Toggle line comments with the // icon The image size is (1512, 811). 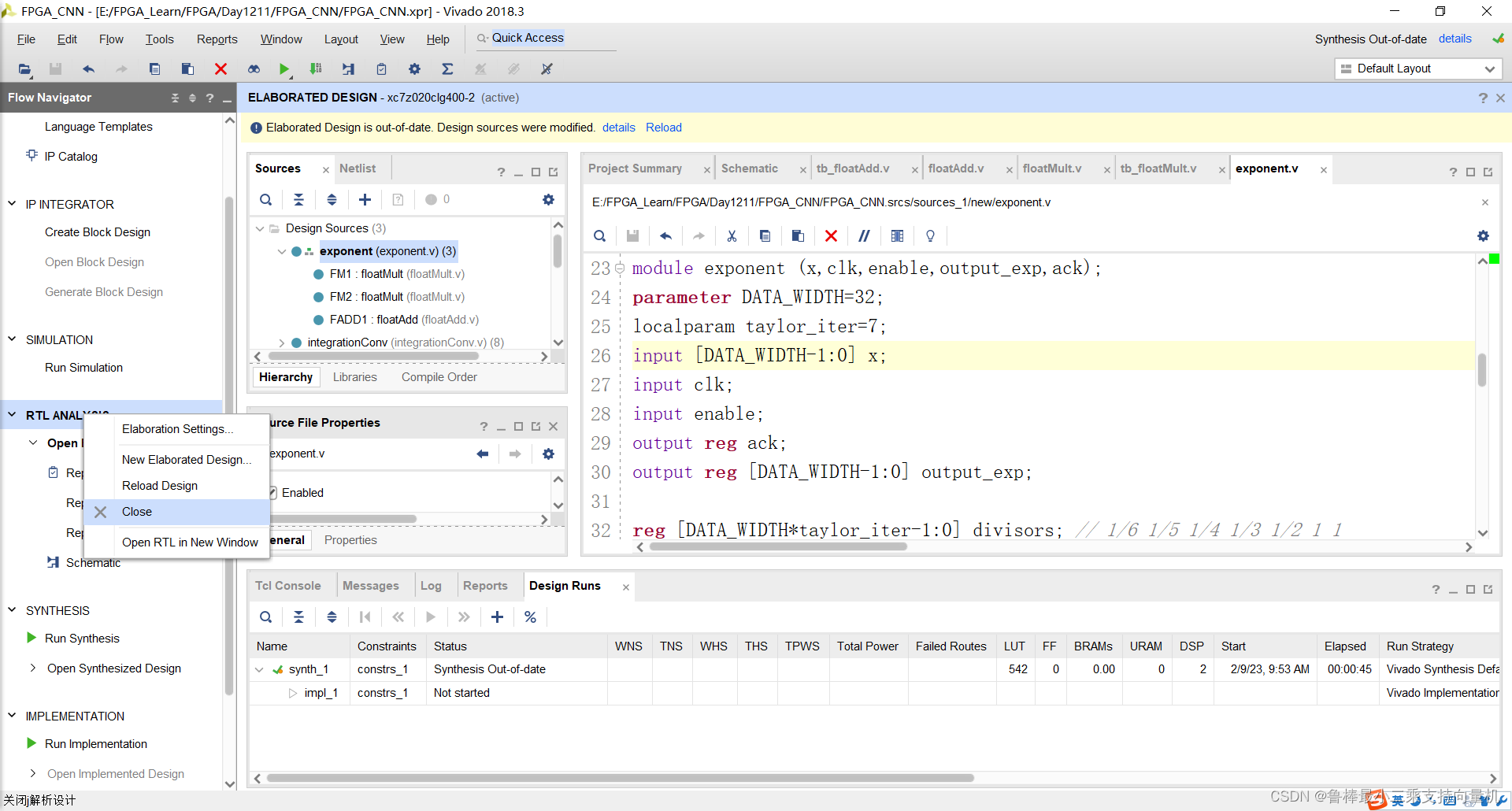coord(864,236)
